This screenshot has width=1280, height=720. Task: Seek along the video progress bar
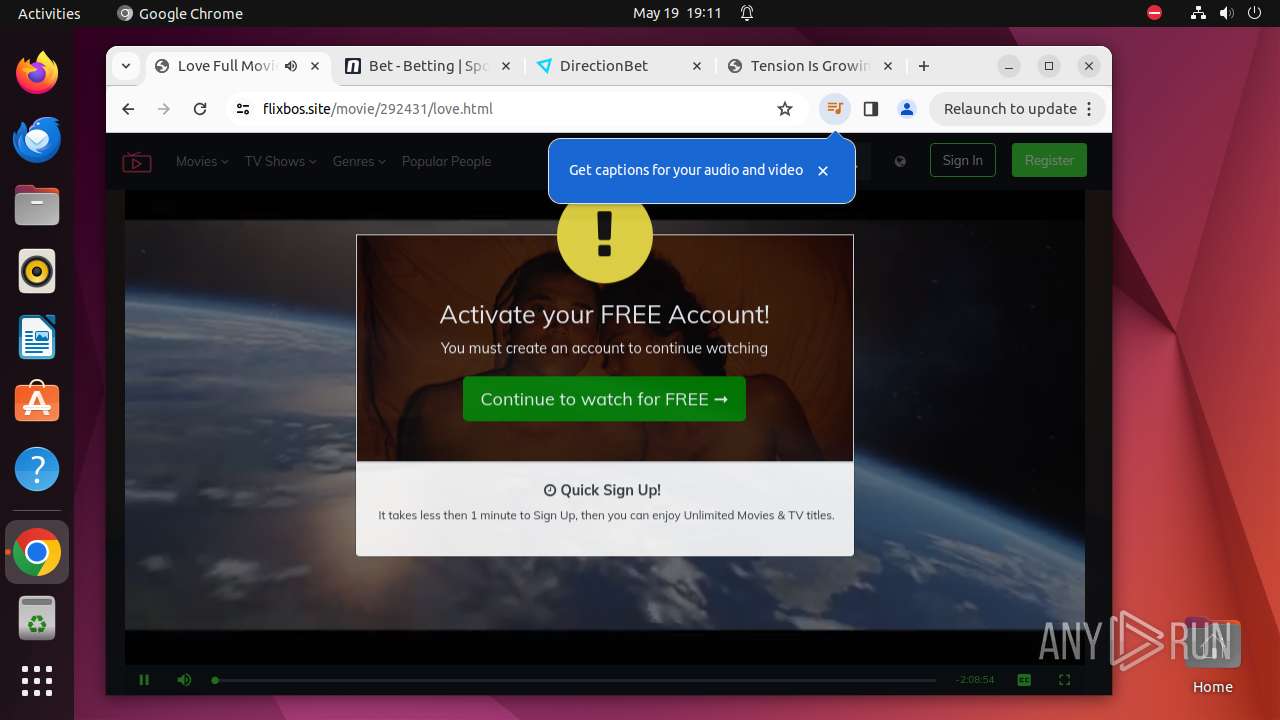pyautogui.click(x=574, y=680)
